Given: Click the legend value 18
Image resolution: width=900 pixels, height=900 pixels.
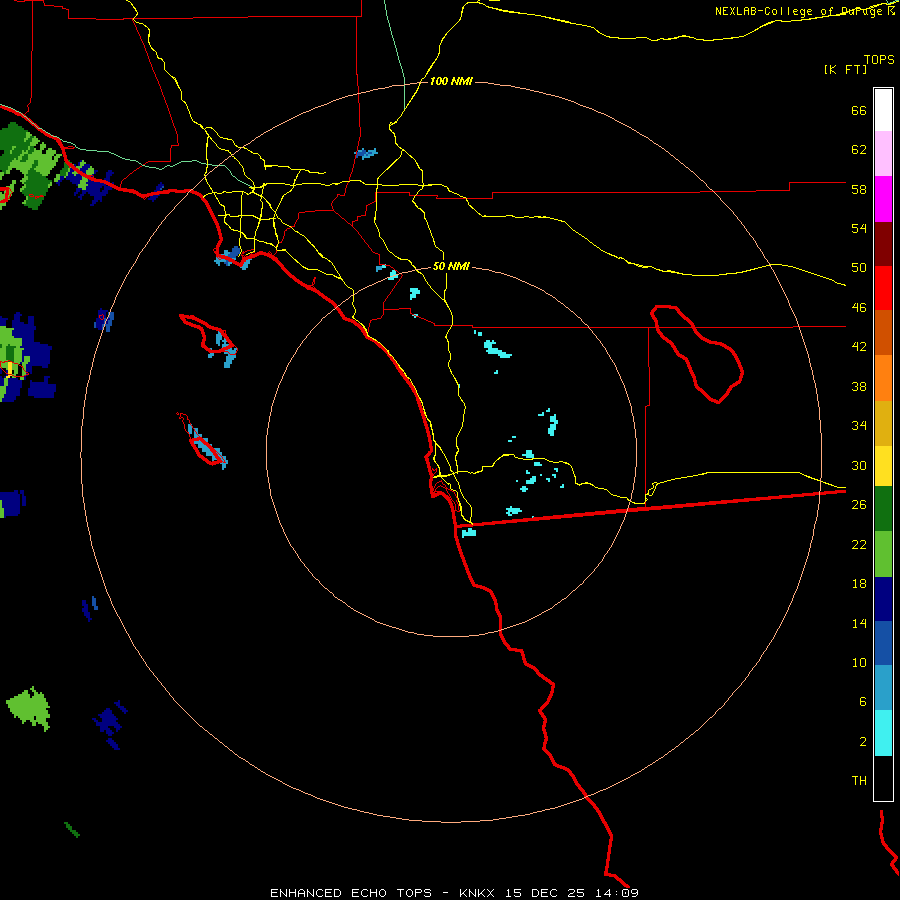Looking at the screenshot, I should 859,584.
